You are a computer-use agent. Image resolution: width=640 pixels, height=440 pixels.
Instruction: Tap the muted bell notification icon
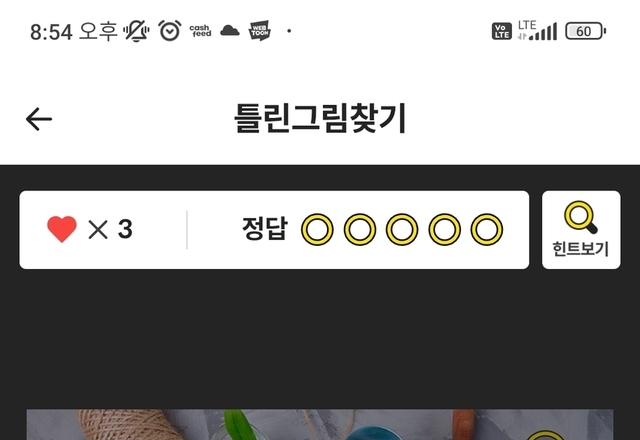(x=136, y=31)
